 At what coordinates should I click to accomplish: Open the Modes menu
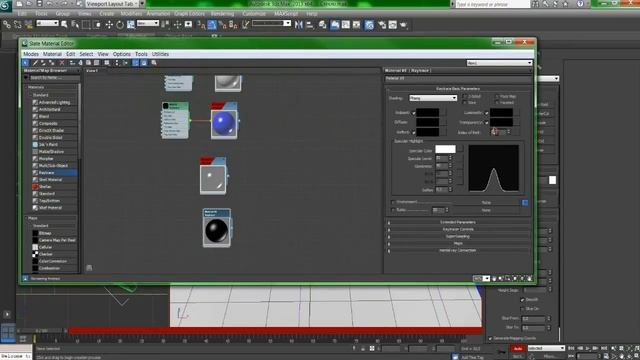(31, 54)
